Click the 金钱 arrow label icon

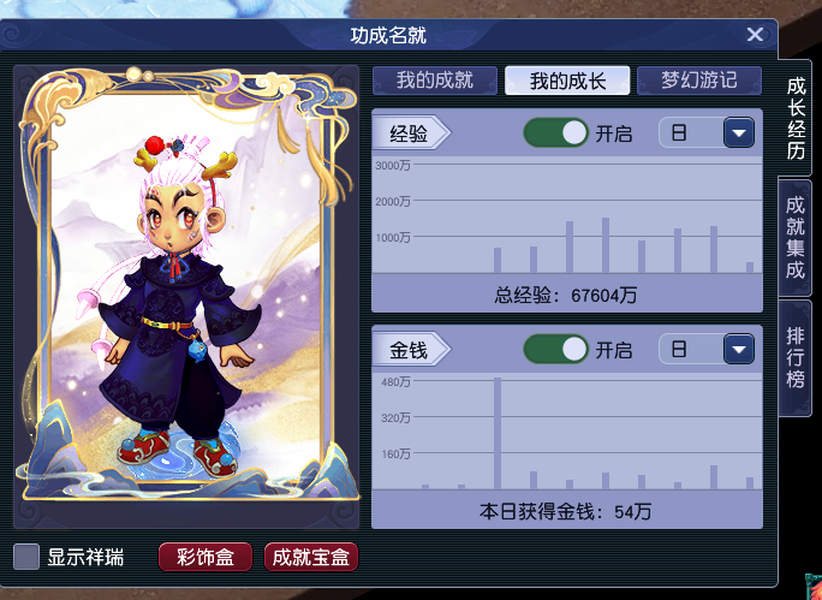[412, 350]
